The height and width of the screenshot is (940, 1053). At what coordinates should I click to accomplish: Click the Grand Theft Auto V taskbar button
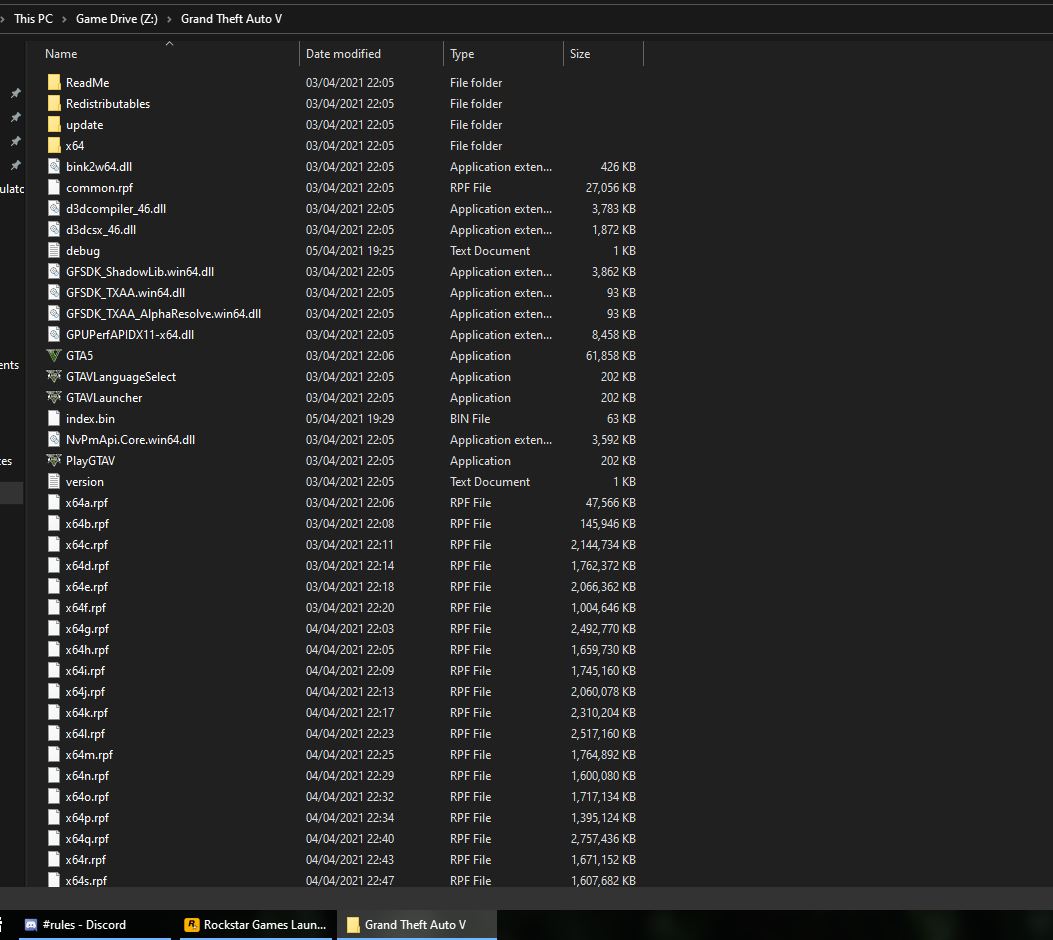click(415, 925)
